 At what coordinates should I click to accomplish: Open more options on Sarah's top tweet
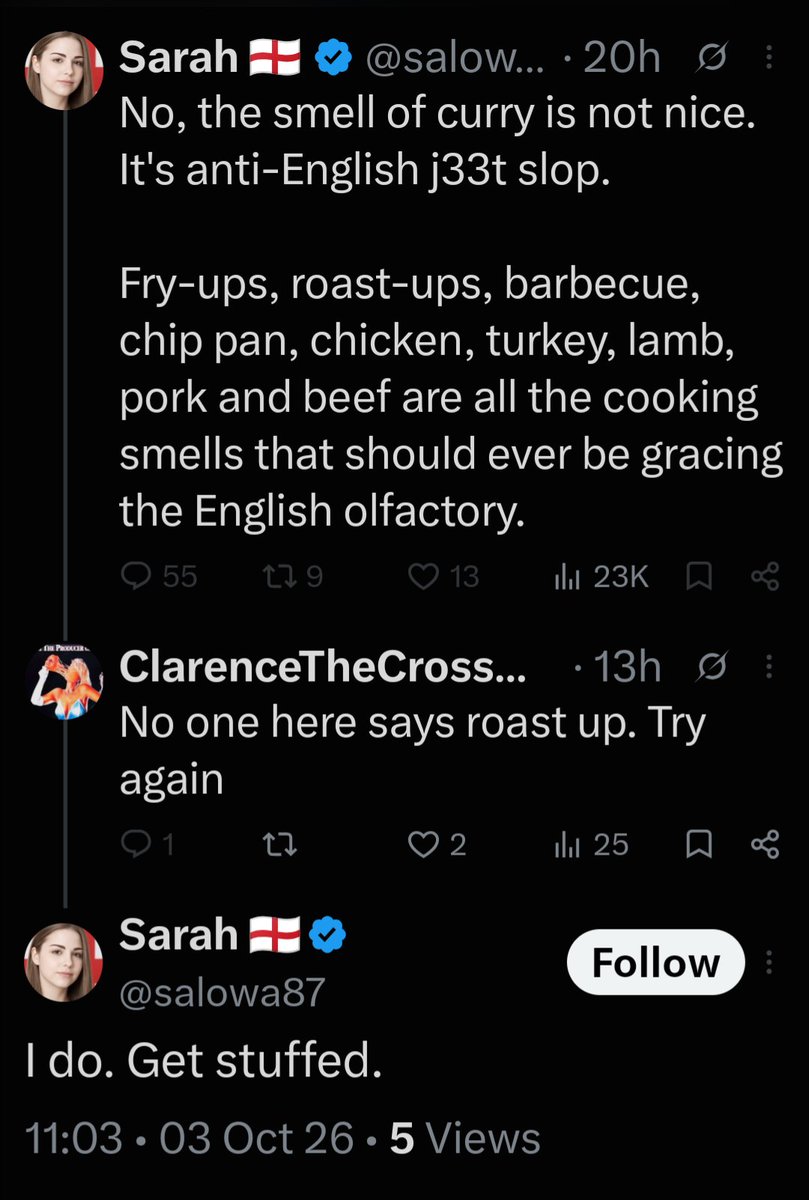pos(769,59)
